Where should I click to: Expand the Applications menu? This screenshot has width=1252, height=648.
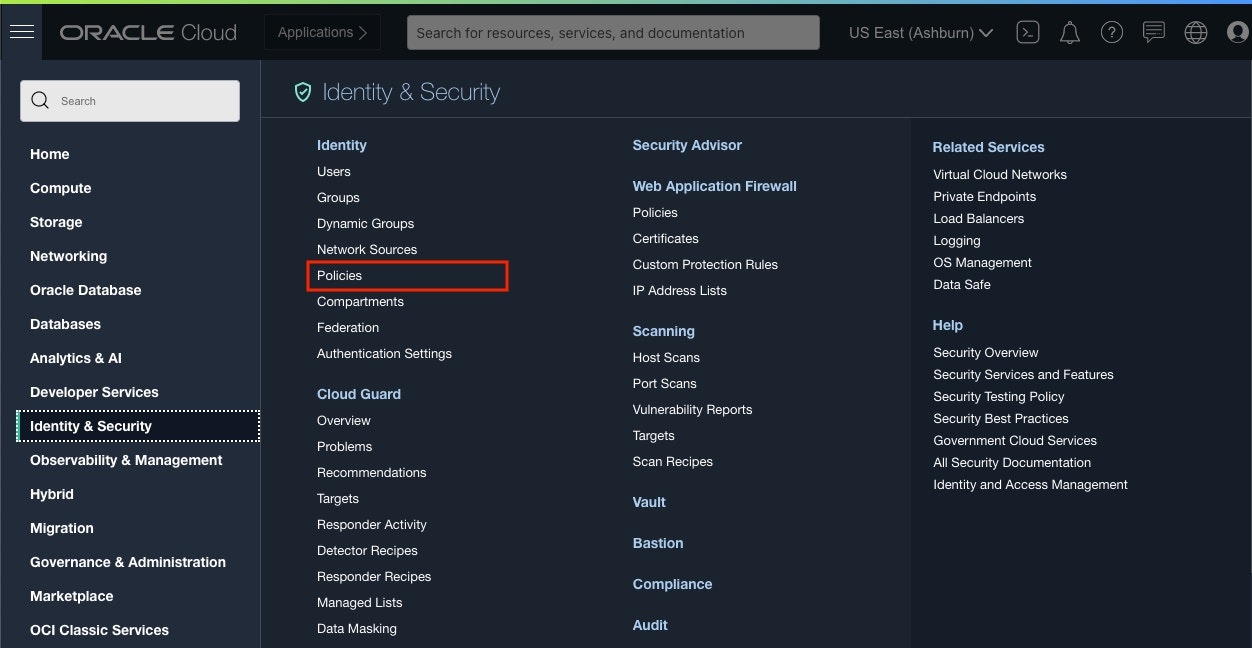(323, 32)
